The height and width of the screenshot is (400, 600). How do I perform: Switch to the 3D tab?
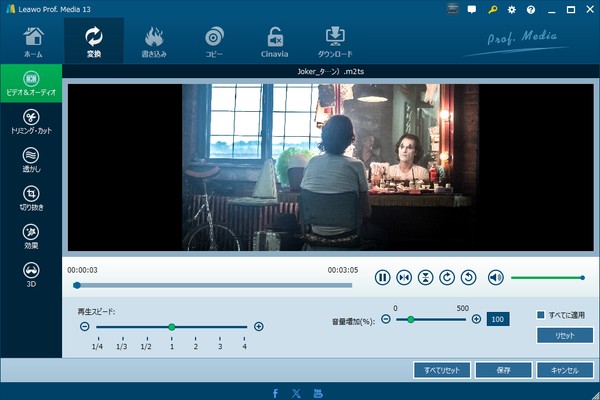click(31, 275)
